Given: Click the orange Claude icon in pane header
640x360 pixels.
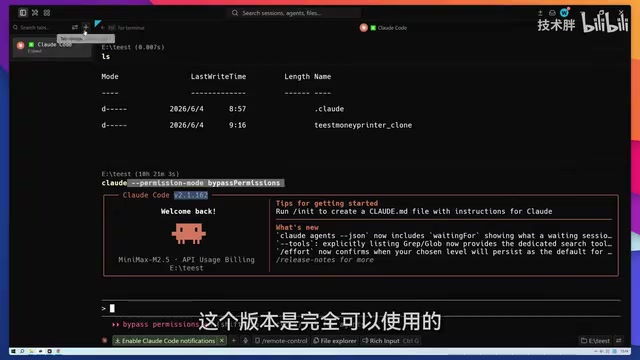Looking at the screenshot, I should [364, 28].
